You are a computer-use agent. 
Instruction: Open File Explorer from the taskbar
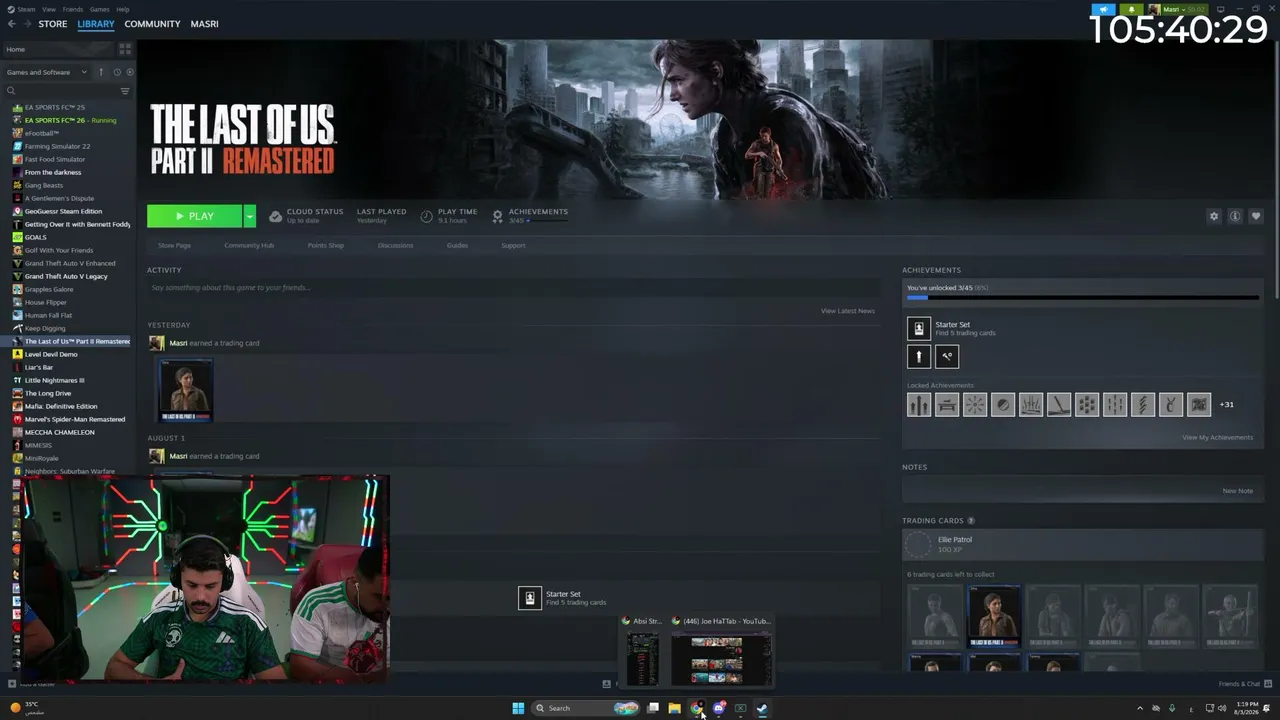pyautogui.click(x=675, y=708)
